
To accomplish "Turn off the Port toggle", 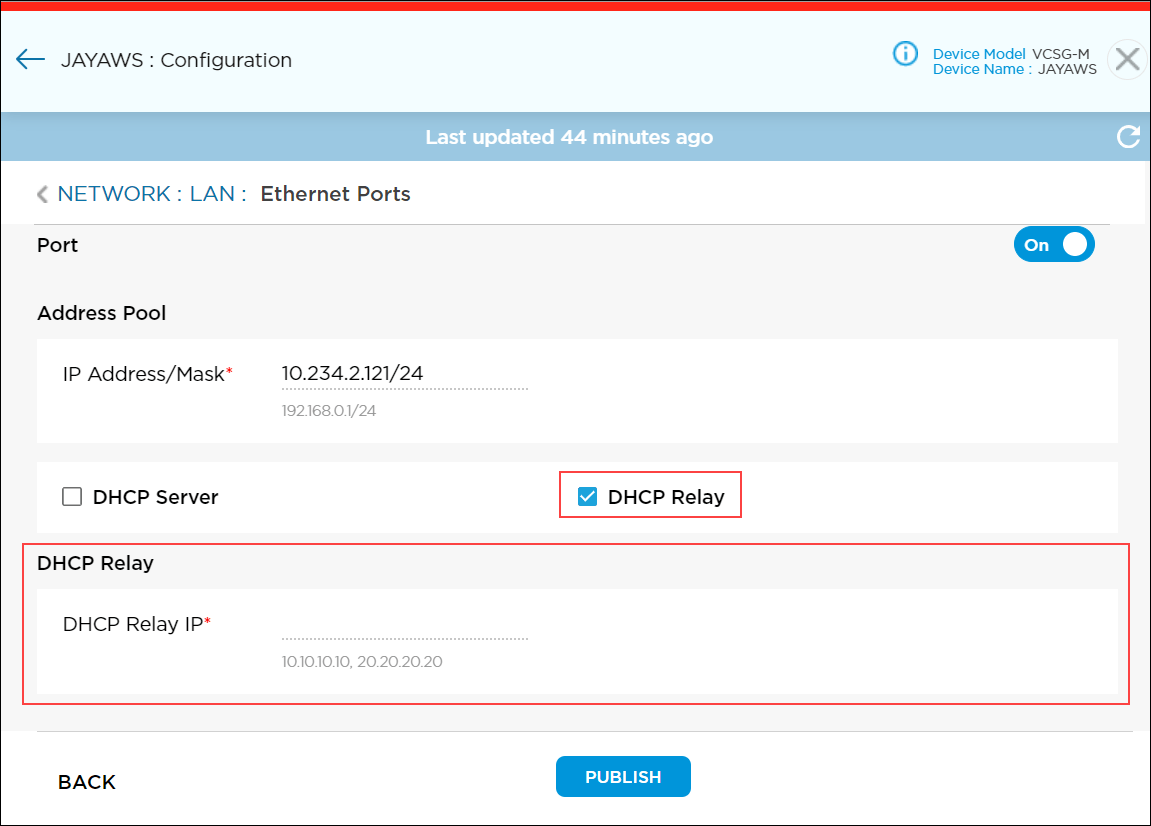I will click(1054, 244).
